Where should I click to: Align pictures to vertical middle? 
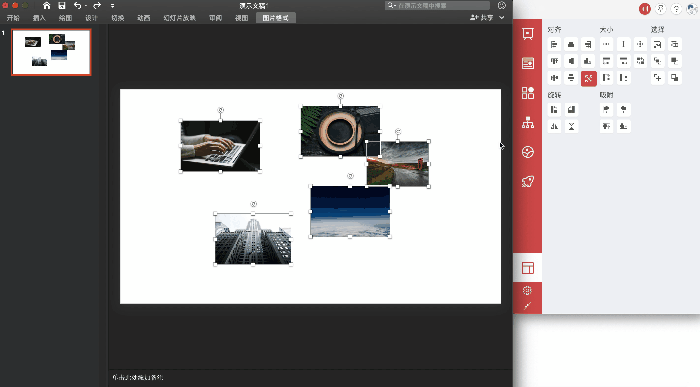571,61
